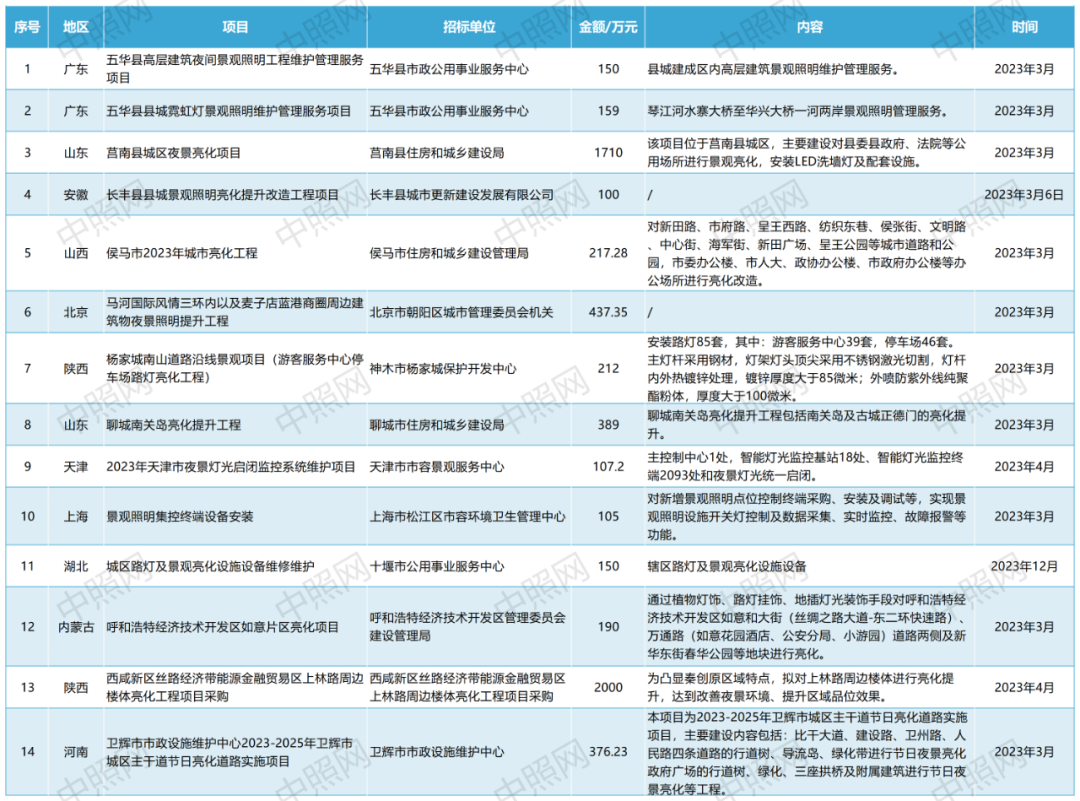Click region cell 安徽

[x=76, y=195]
